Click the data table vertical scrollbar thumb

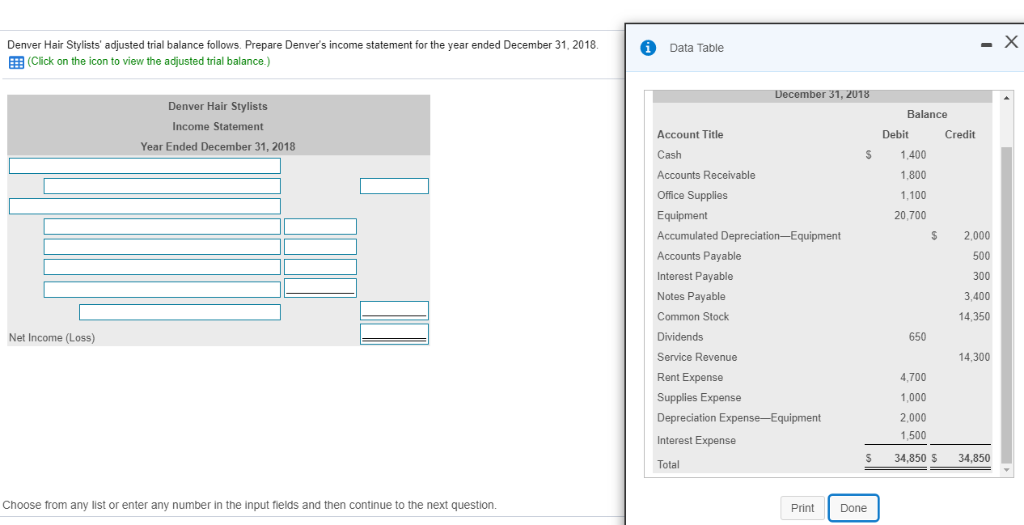pos(1006,304)
